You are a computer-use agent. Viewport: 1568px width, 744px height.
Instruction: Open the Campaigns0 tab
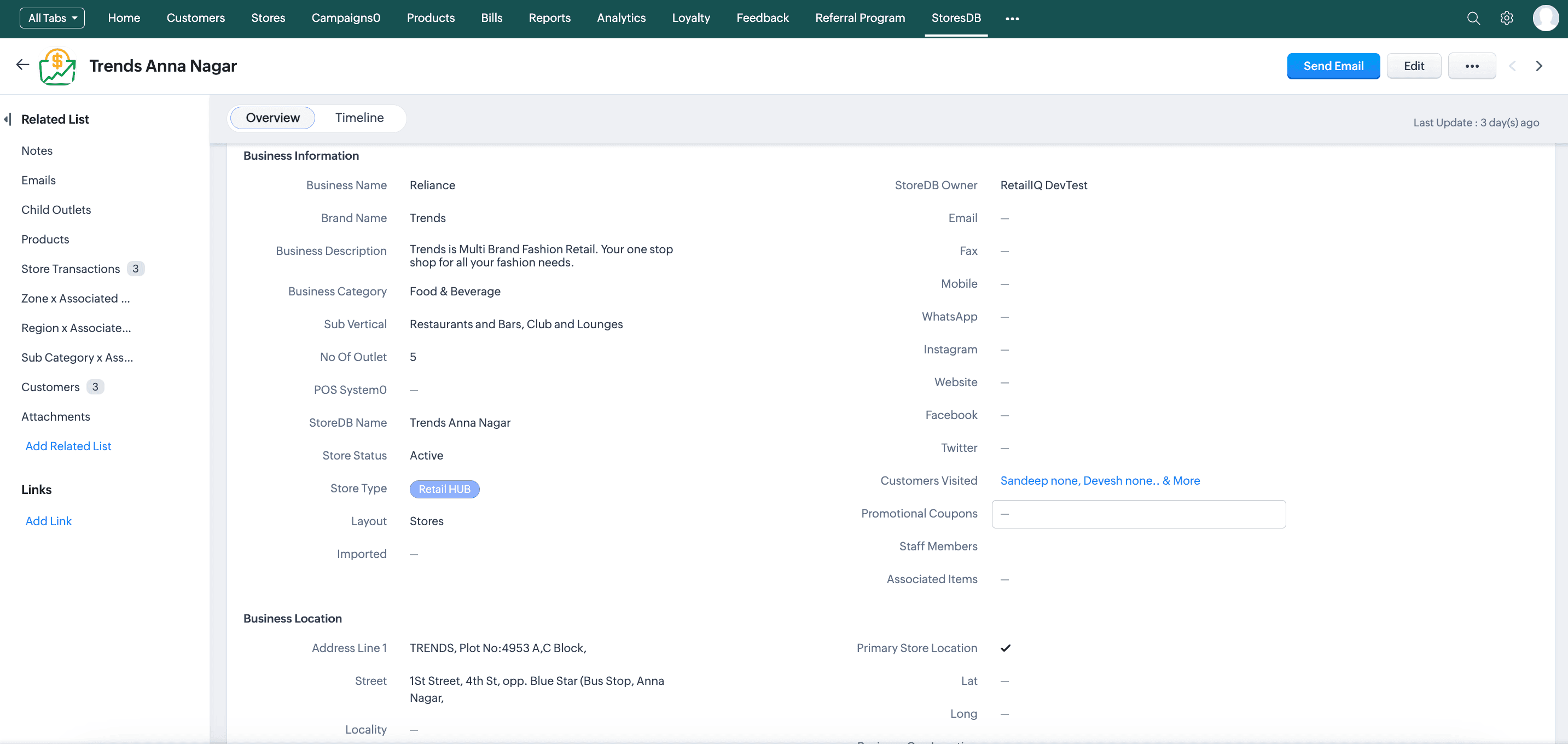346,18
